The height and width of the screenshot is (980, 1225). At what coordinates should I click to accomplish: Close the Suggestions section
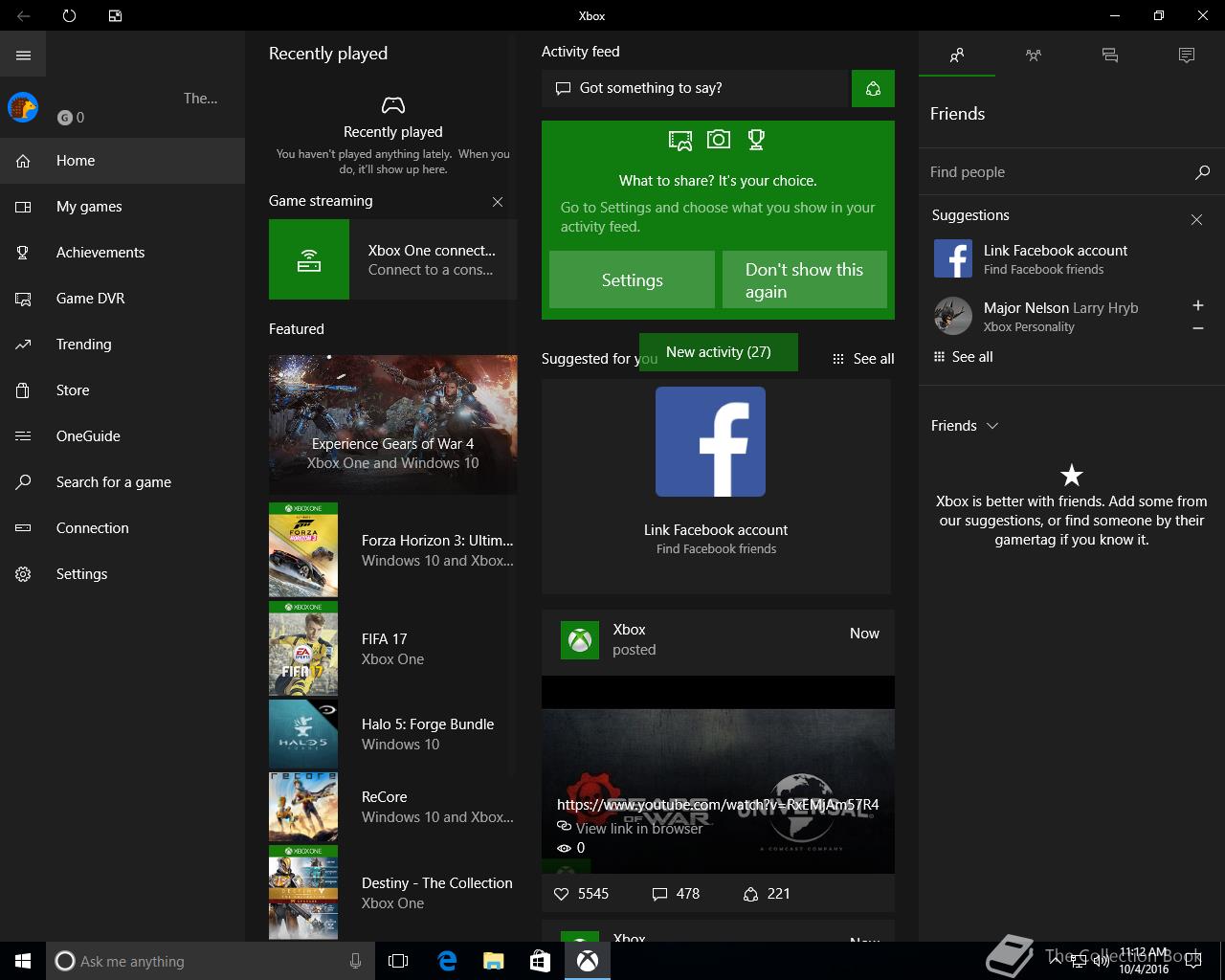point(1196,220)
